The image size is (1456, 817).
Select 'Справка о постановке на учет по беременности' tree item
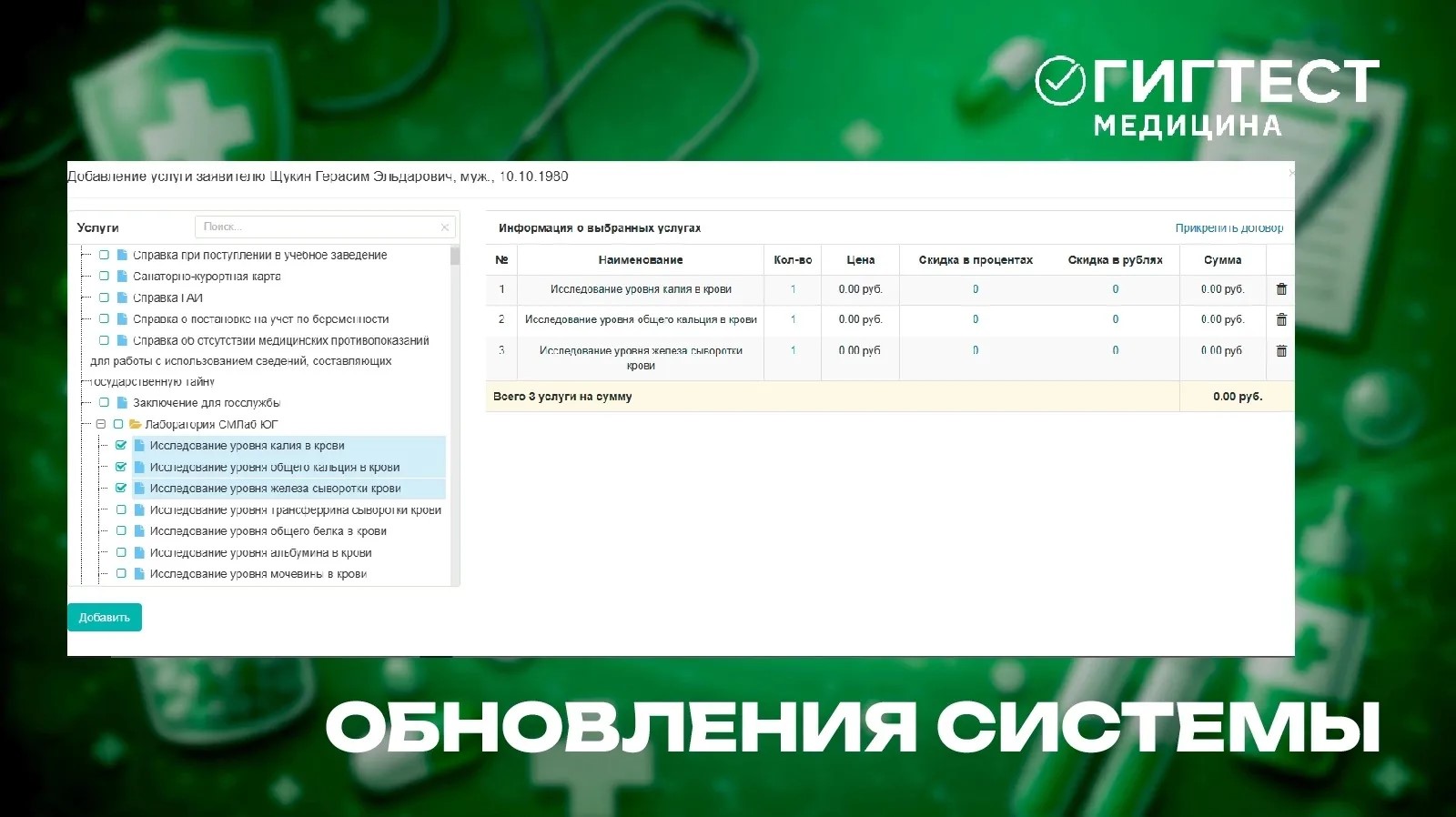[x=261, y=319]
